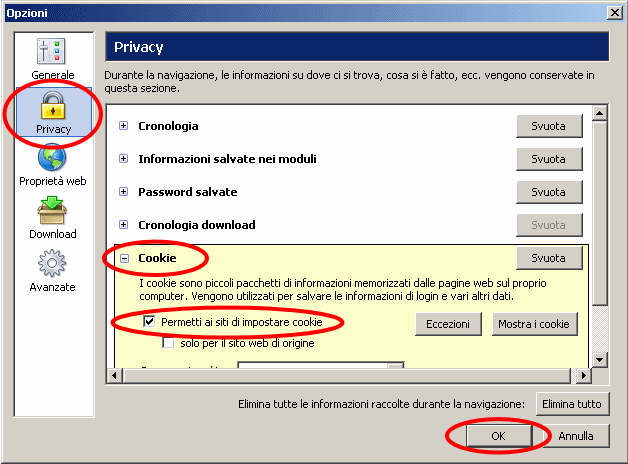The height and width of the screenshot is (464, 628).
Task: Collapse the Cookie section
Action: pos(124,258)
